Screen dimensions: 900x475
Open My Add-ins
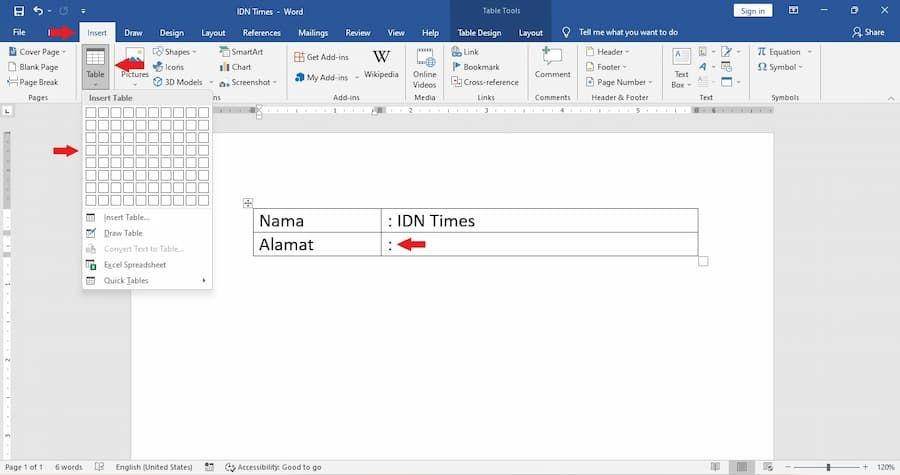326,77
